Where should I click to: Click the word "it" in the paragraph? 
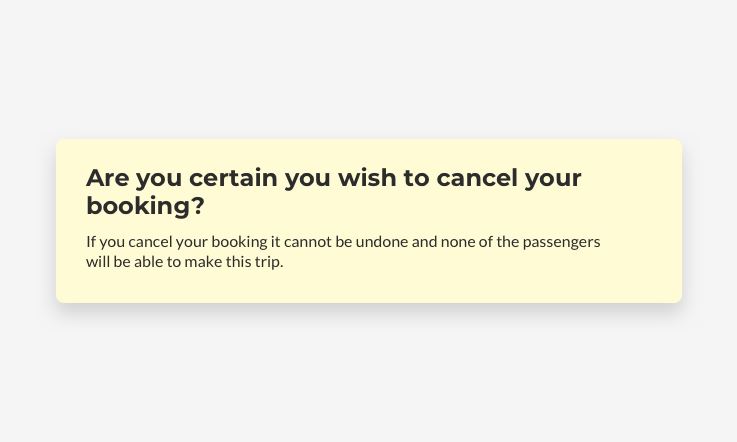pos(275,241)
